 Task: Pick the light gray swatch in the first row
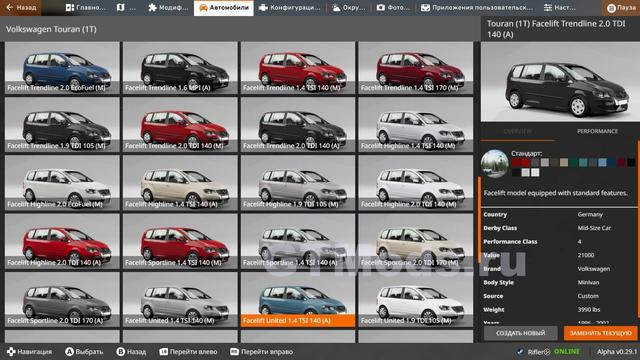point(545,162)
